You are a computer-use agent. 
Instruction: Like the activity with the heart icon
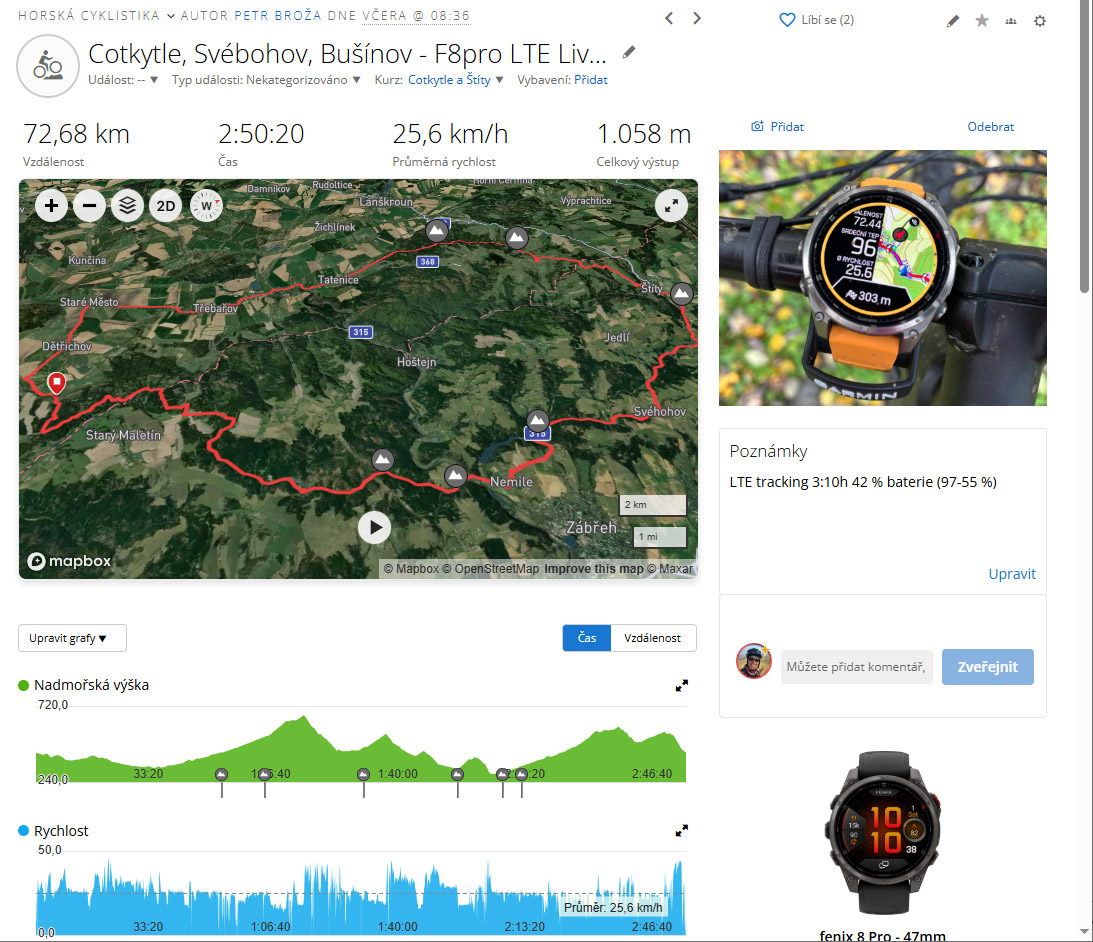click(x=786, y=20)
